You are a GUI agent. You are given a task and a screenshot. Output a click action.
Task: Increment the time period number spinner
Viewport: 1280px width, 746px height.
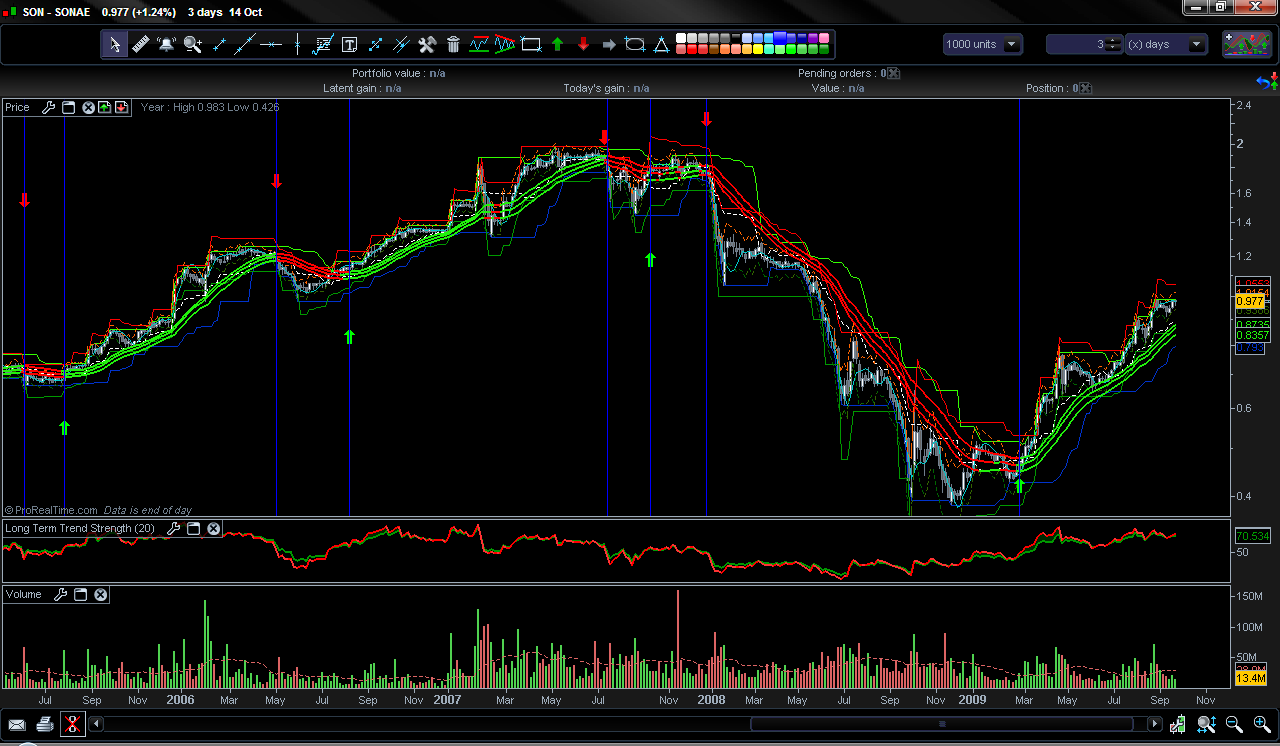tap(1115, 40)
